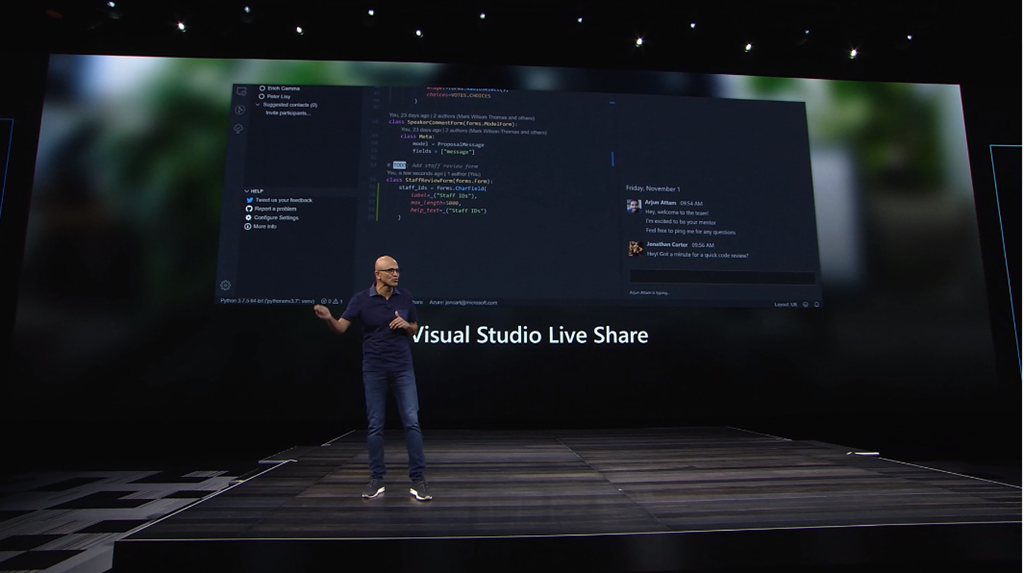The width and height of the screenshot is (1024, 573).
Task: Click Jonathan Carter's avatar in chat
Action: pos(635,248)
